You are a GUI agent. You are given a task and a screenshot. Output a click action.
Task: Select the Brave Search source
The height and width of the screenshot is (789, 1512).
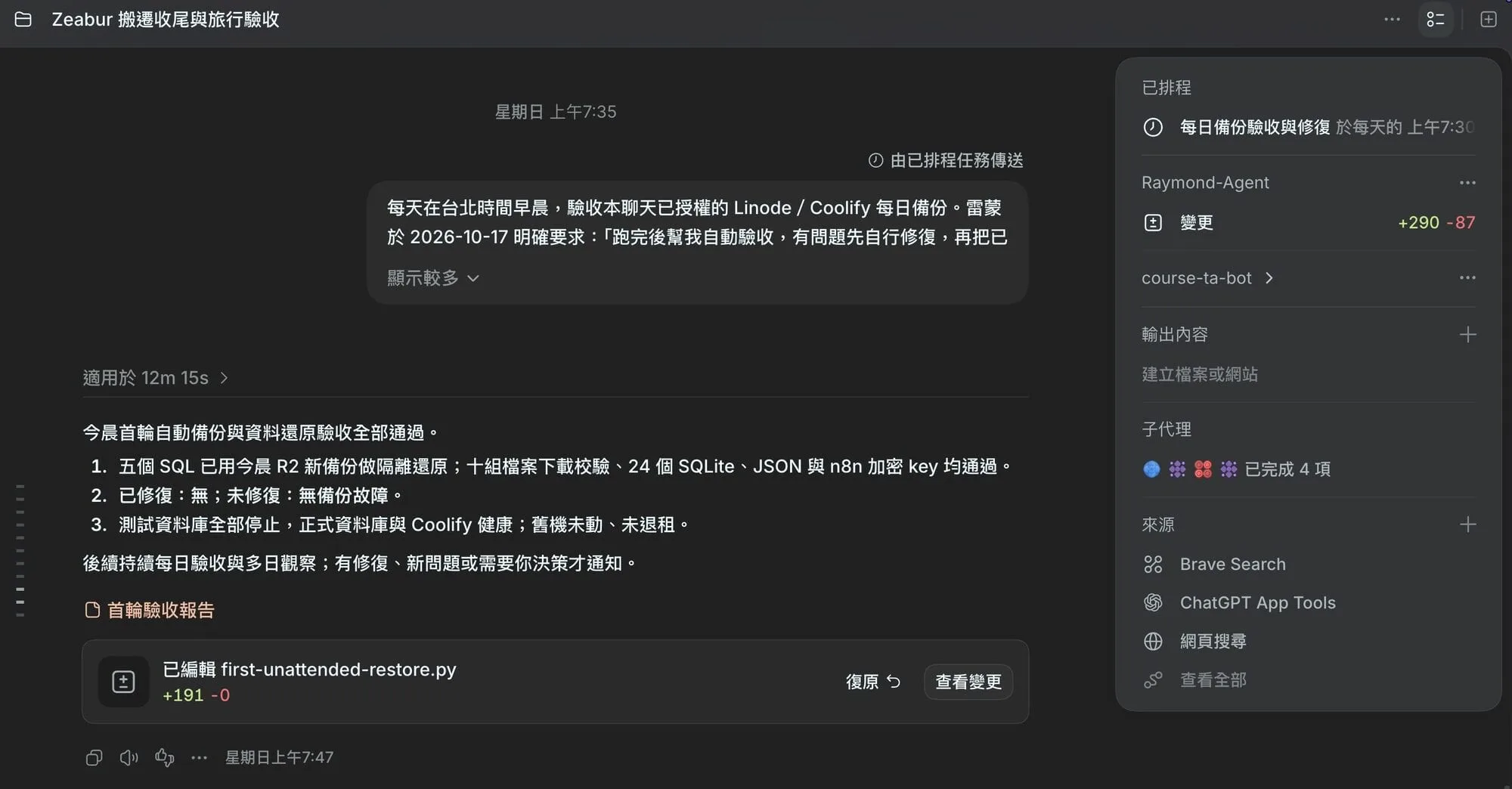pos(1233,564)
